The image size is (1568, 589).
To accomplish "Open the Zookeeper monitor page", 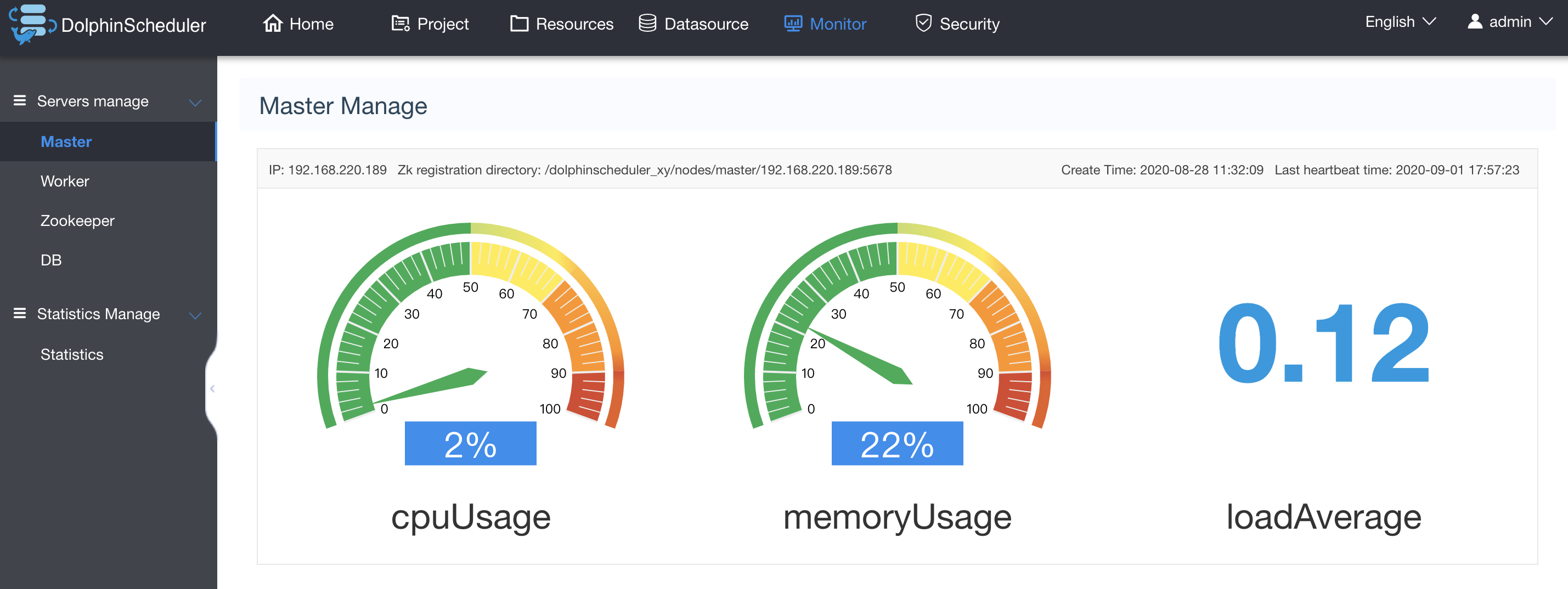I will [x=77, y=221].
